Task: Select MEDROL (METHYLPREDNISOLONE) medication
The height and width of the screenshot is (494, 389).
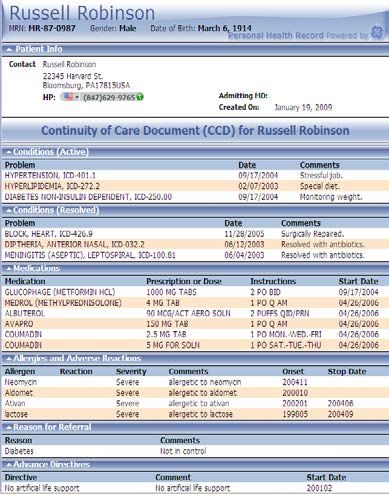Action: 63,303
